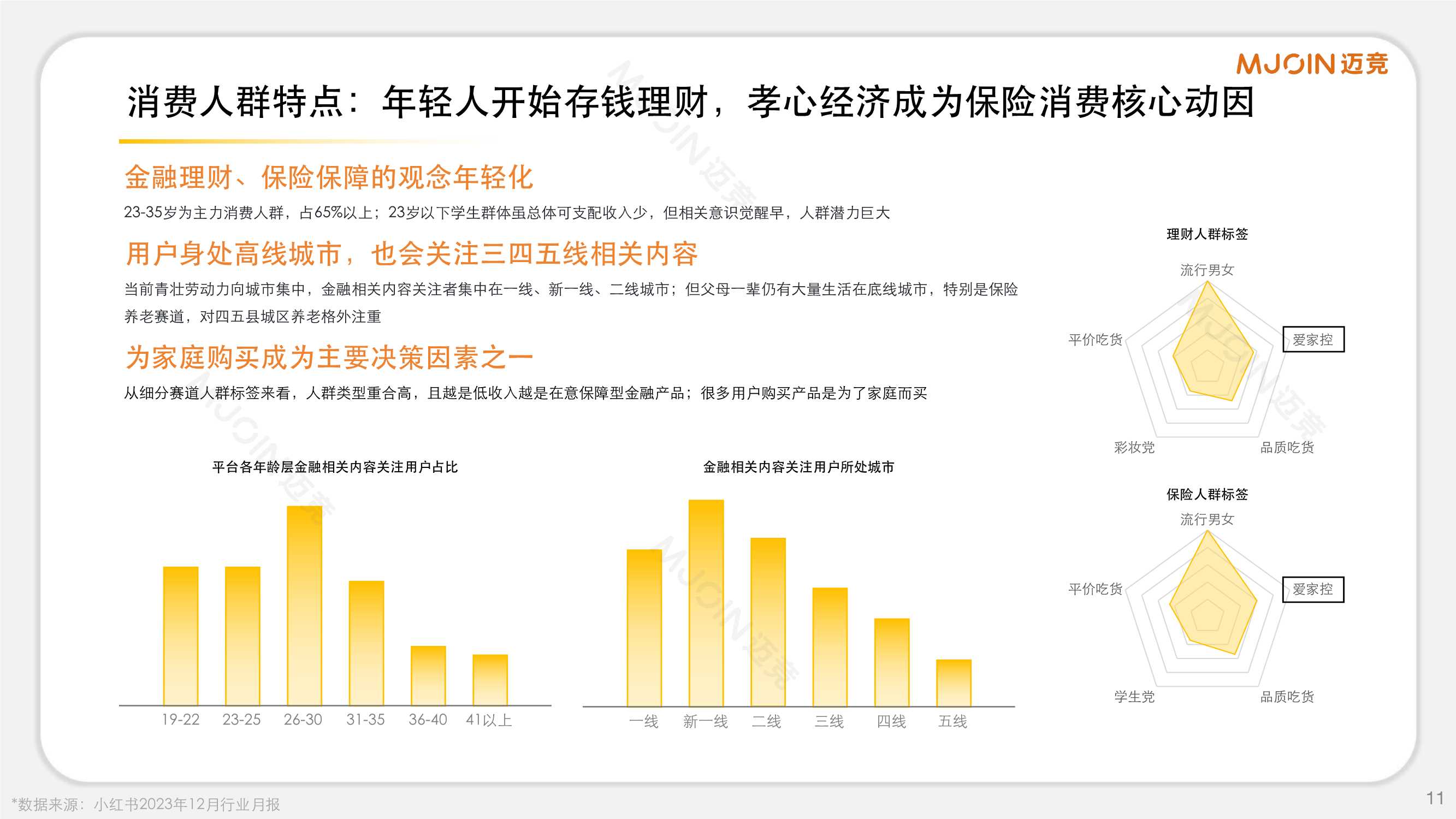Viewport: 1456px width, 819px height.
Task: Click the boxed 爱家控 label on top radar
Action: (x=1315, y=340)
